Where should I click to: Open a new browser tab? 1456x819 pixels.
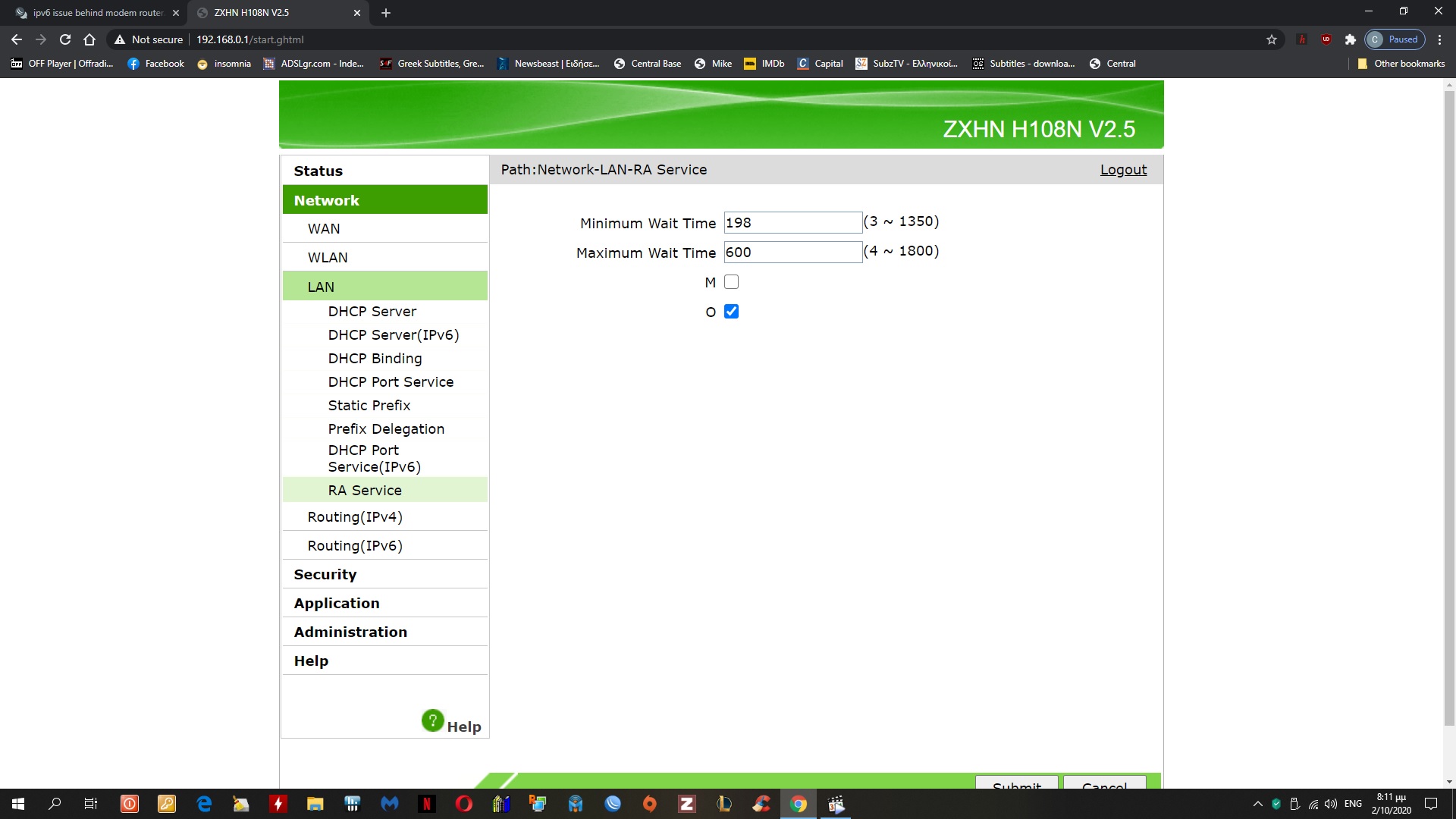point(385,13)
